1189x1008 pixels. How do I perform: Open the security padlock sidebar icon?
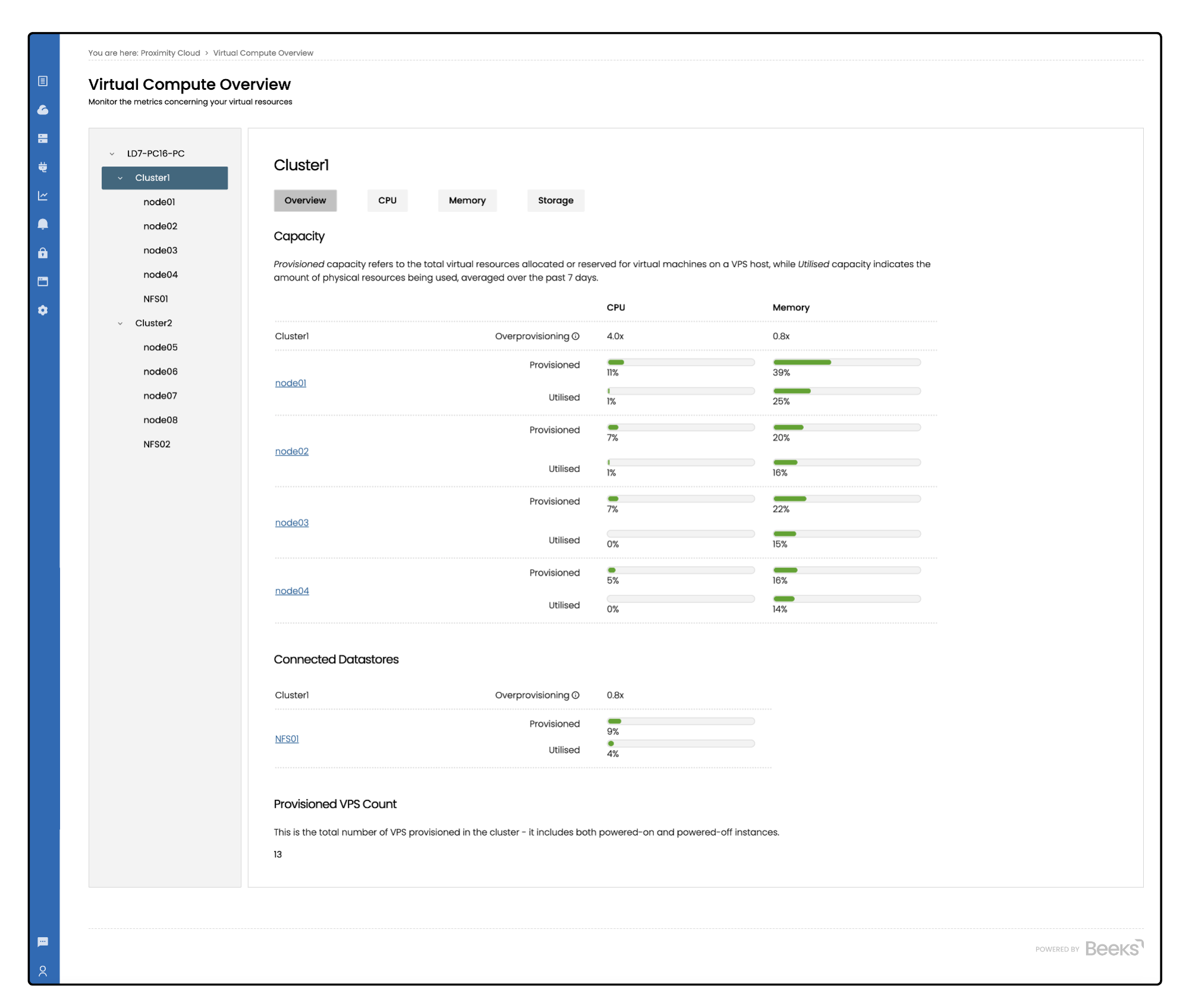tap(43, 253)
